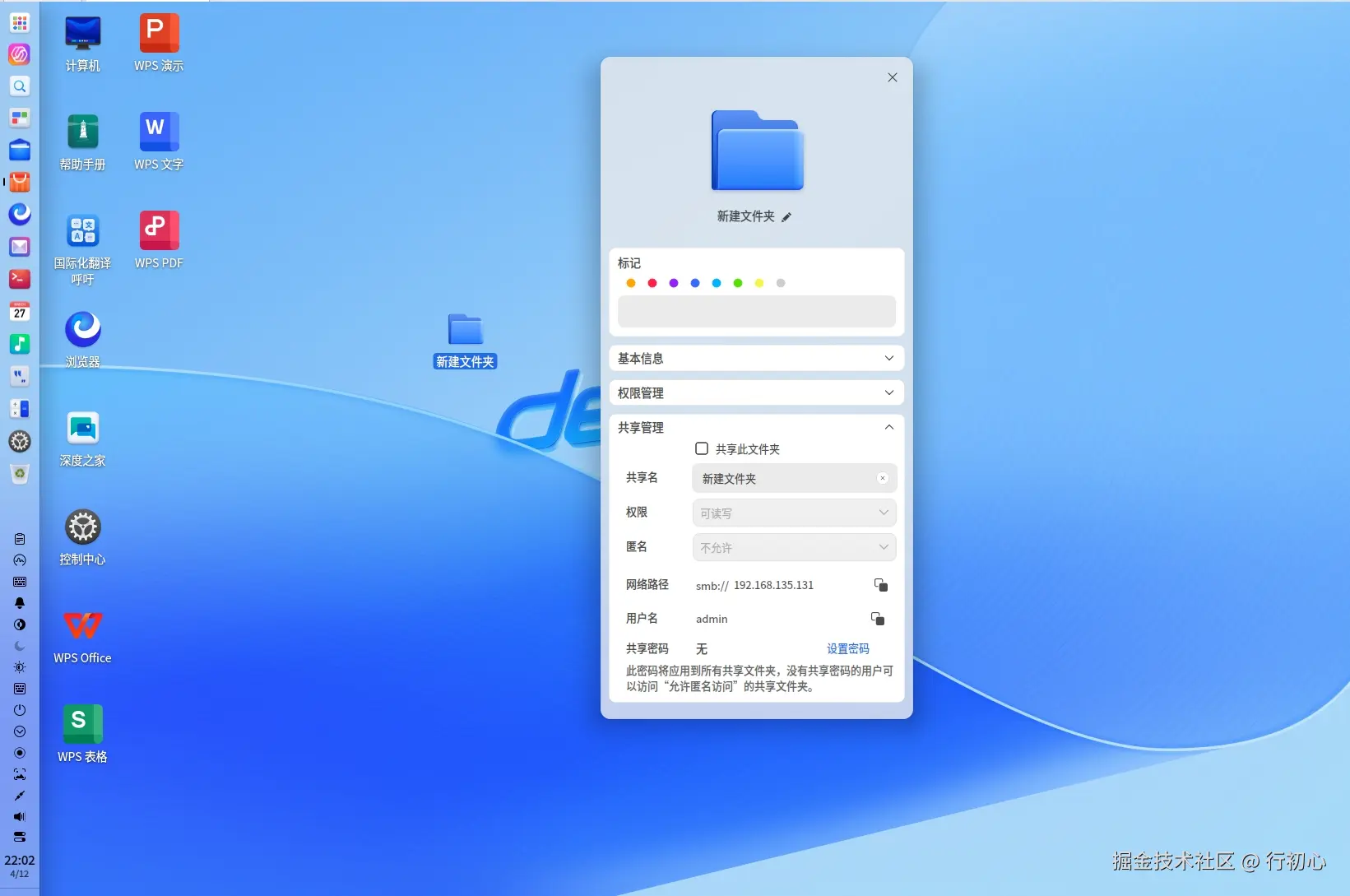Select the 国际化翻译呼吁 desktop icon
This screenshot has height=896, width=1350.
pyautogui.click(x=83, y=249)
